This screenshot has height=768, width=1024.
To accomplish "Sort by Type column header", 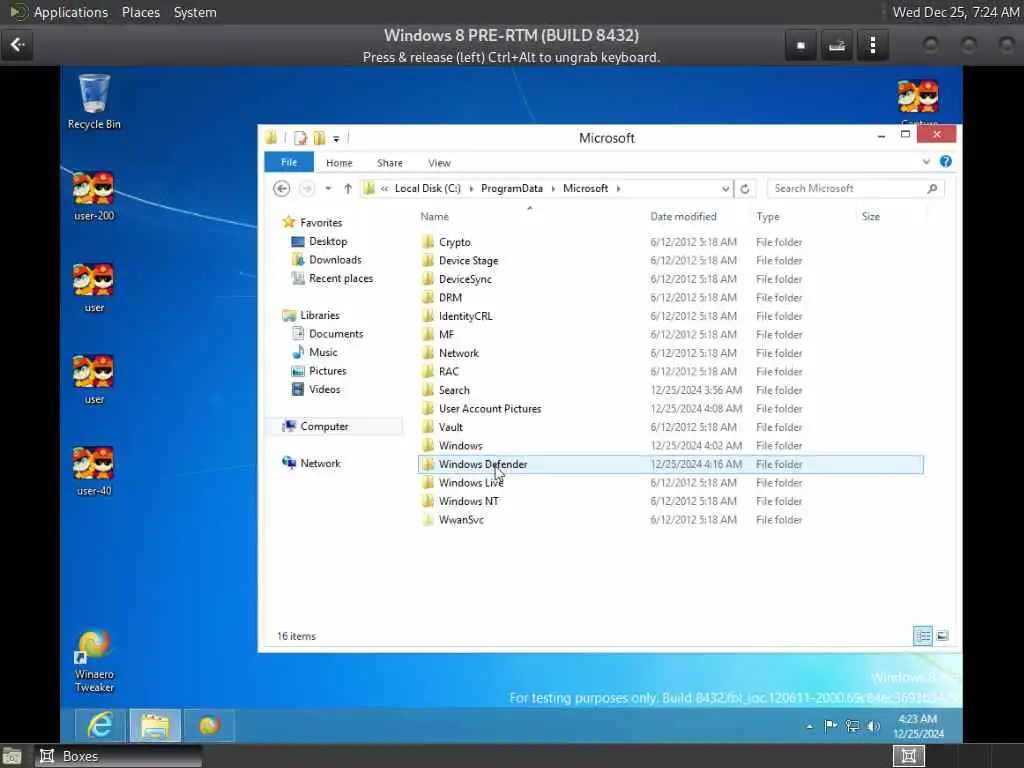I will point(803,216).
